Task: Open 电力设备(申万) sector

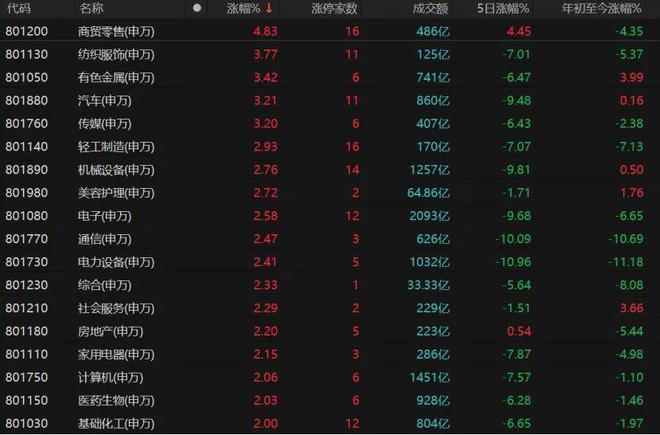Action: [116, 262]
